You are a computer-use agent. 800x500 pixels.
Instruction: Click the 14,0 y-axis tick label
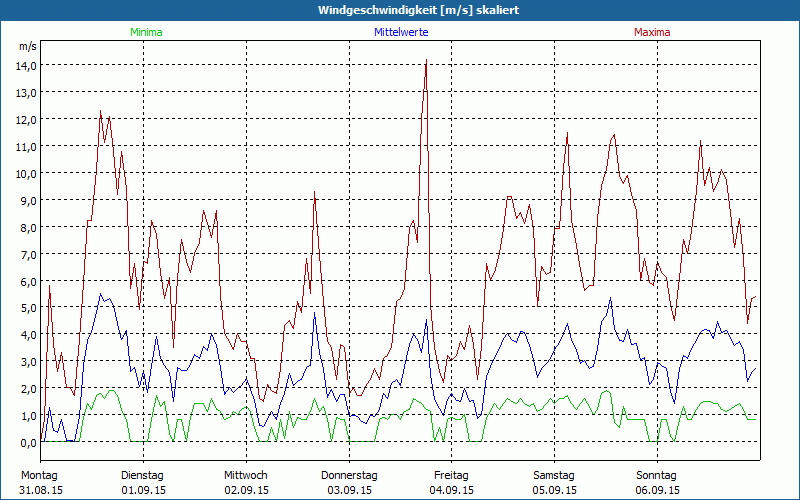point(25,65)
